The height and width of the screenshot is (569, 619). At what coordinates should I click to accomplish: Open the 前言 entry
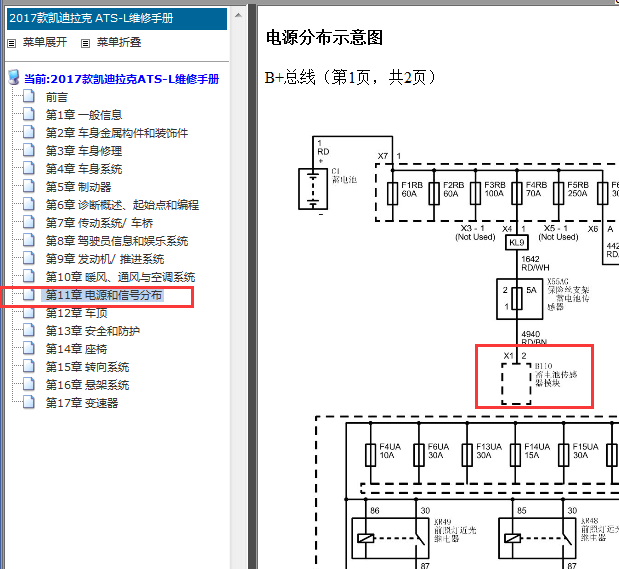[56, 97]
